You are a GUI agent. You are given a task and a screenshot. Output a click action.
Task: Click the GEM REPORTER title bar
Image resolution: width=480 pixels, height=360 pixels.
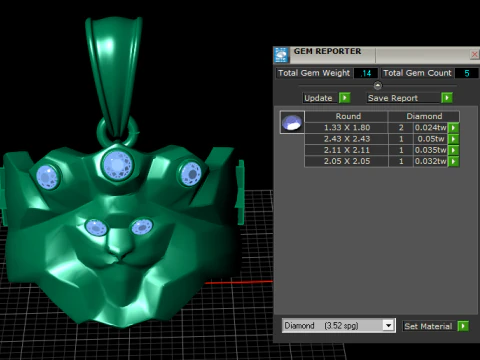(378, 55)
